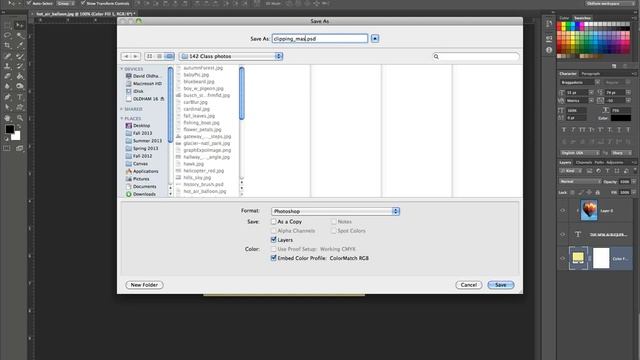This screenshot has width=640, height=360.
Task: Switch file browser to column view
Action: coord(169,56)
